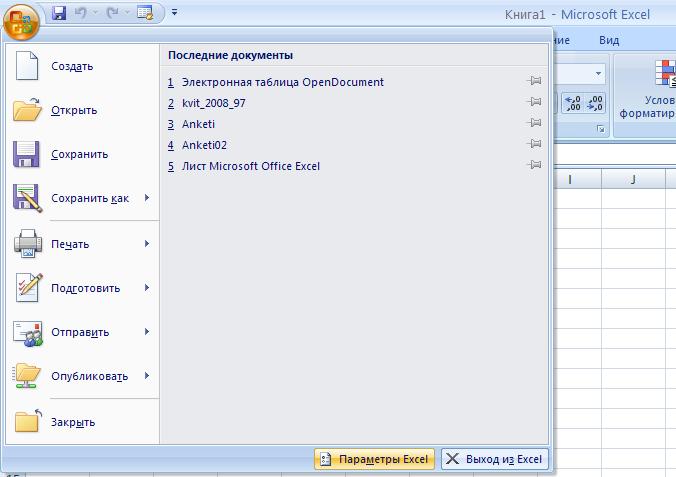Click Параметры Excel button
Screen dimensions: 676x477
374,459
